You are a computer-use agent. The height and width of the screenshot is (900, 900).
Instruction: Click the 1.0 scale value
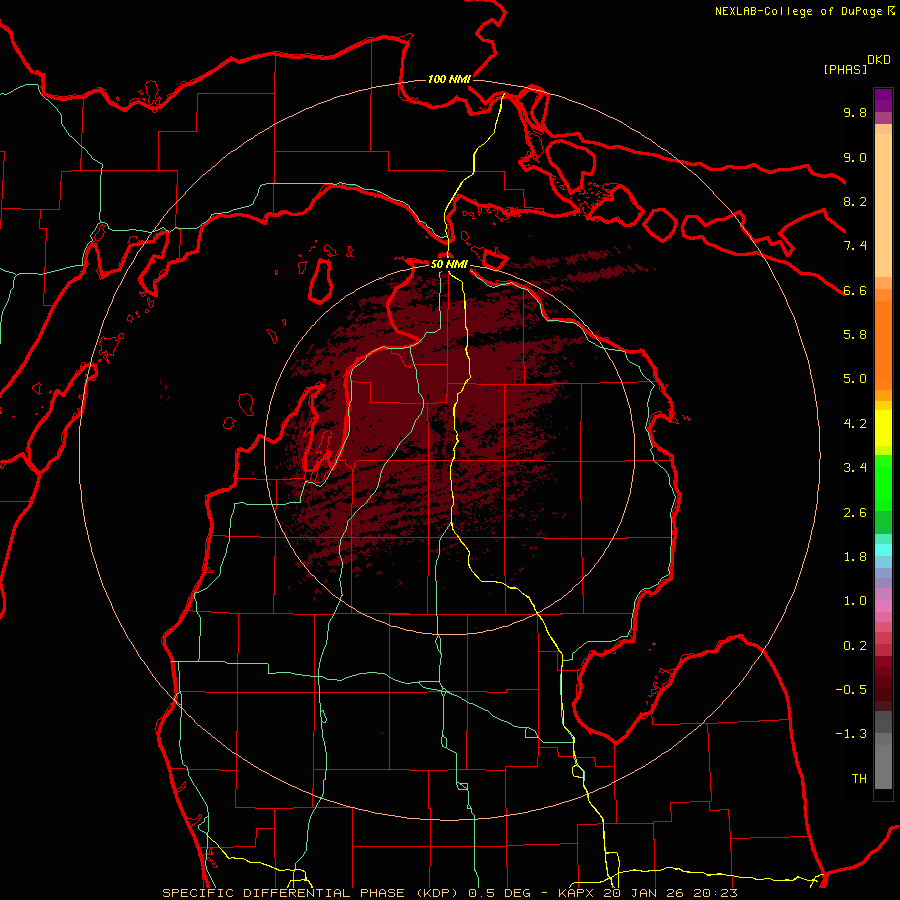point(855,601)
